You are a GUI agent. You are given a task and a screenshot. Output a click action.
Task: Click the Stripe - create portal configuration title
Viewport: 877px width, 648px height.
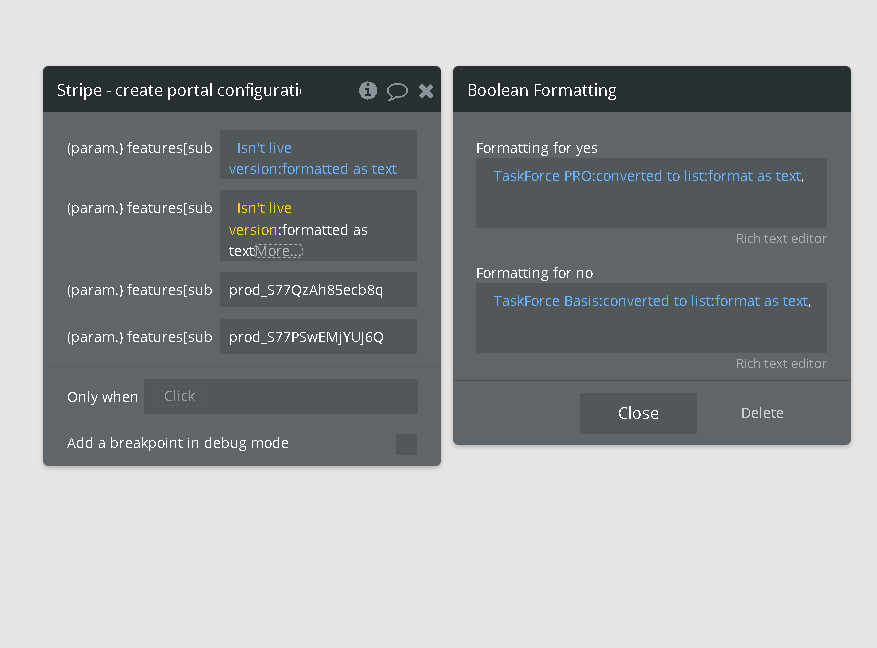180,90
